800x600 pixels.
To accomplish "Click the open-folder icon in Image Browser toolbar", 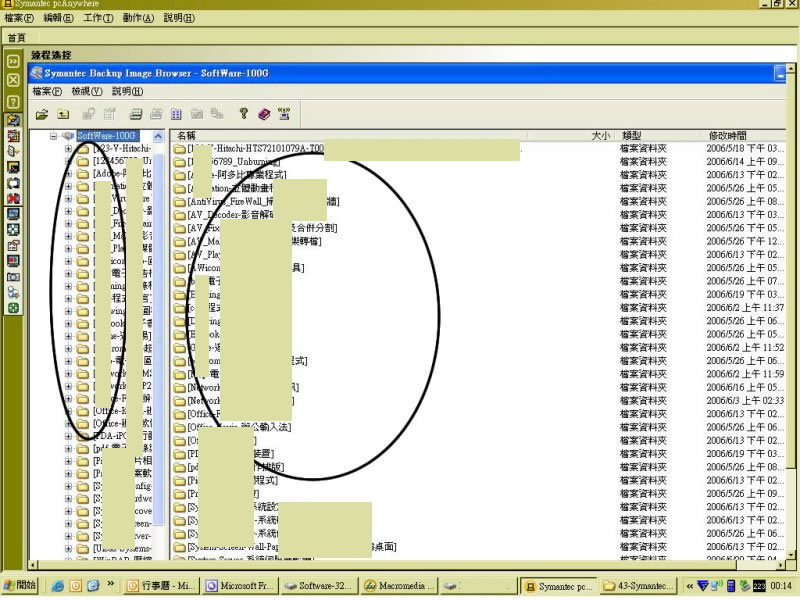I will coord(42,114).
